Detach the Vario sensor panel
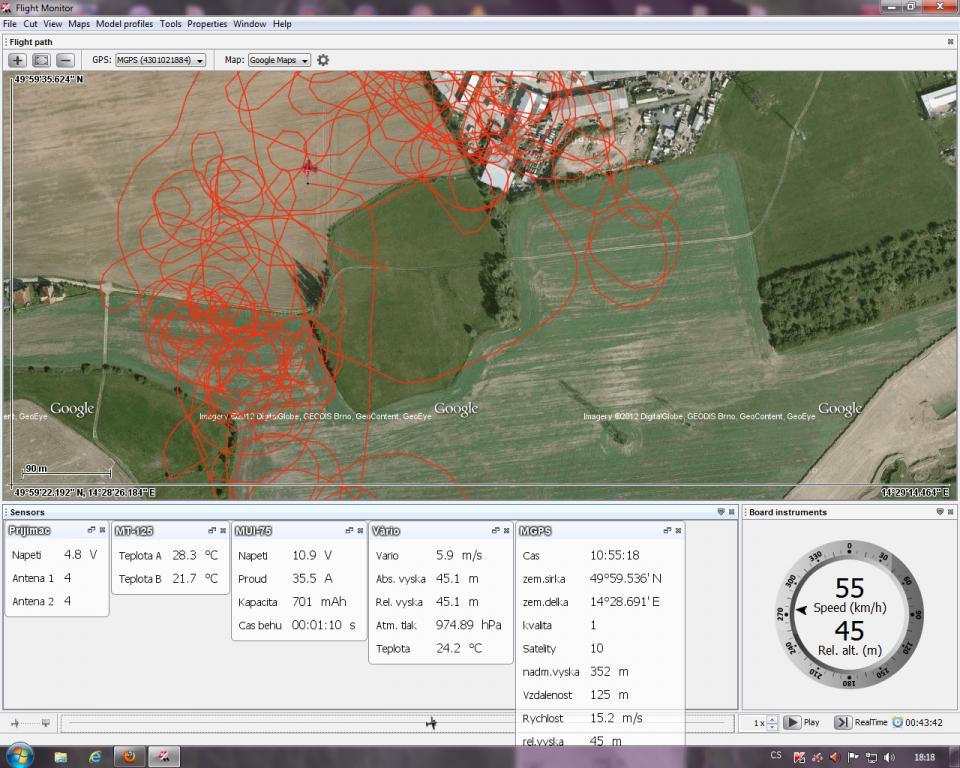960x768 pixels. [x=495, y=530]
